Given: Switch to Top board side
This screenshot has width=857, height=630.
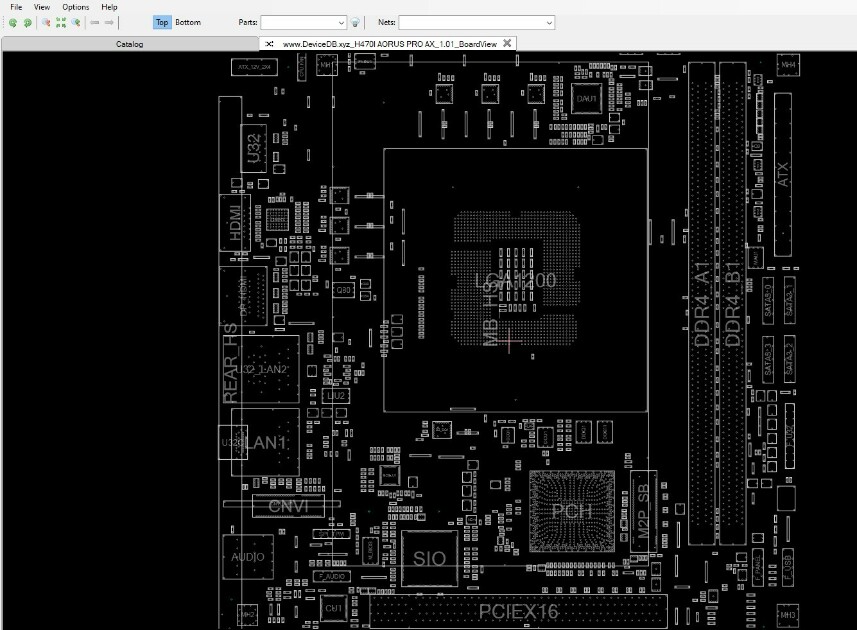Looking at the screenshot, I should coord(162,22).
